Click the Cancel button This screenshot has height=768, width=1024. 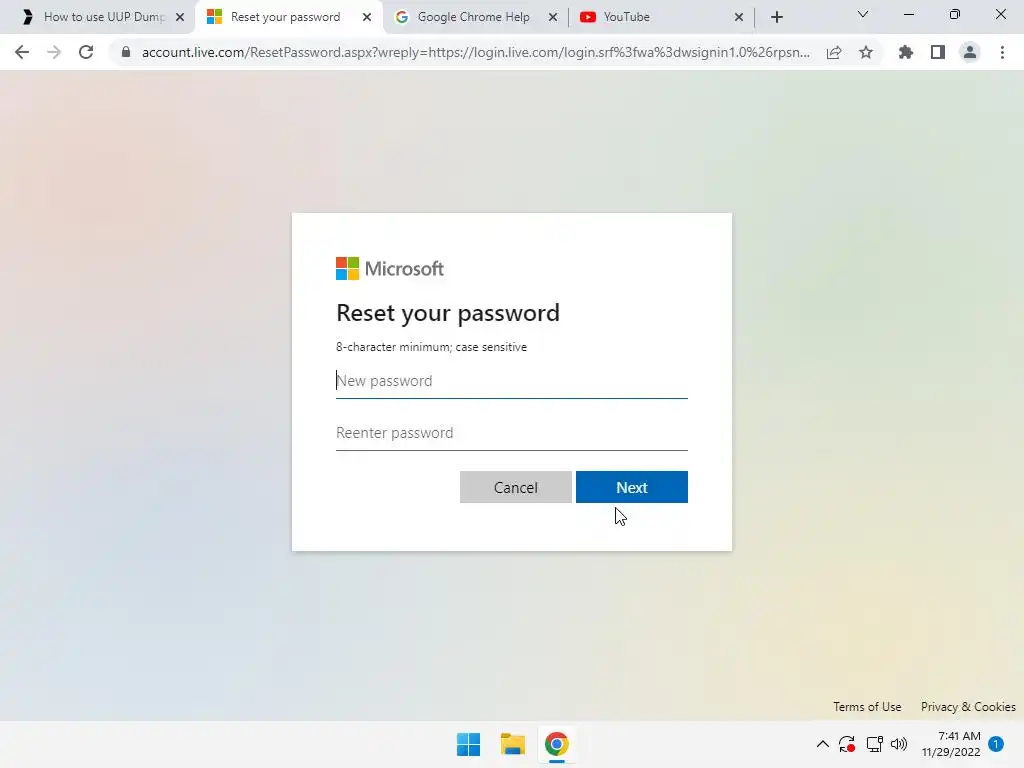point(515,487)
